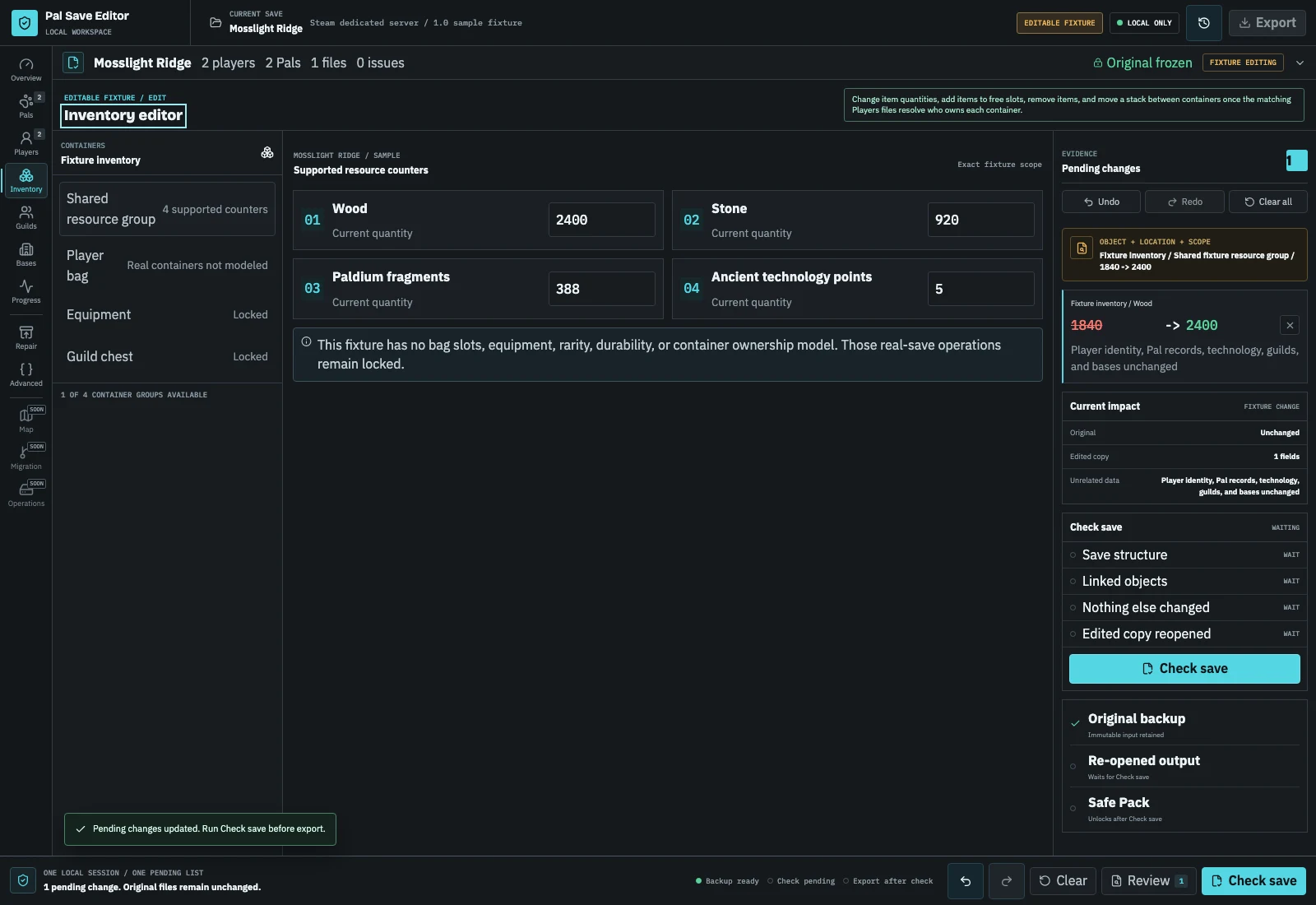Edit the Wood quantity field
The width and height of the screenshot is (1316, 905).
click(602, 220)
